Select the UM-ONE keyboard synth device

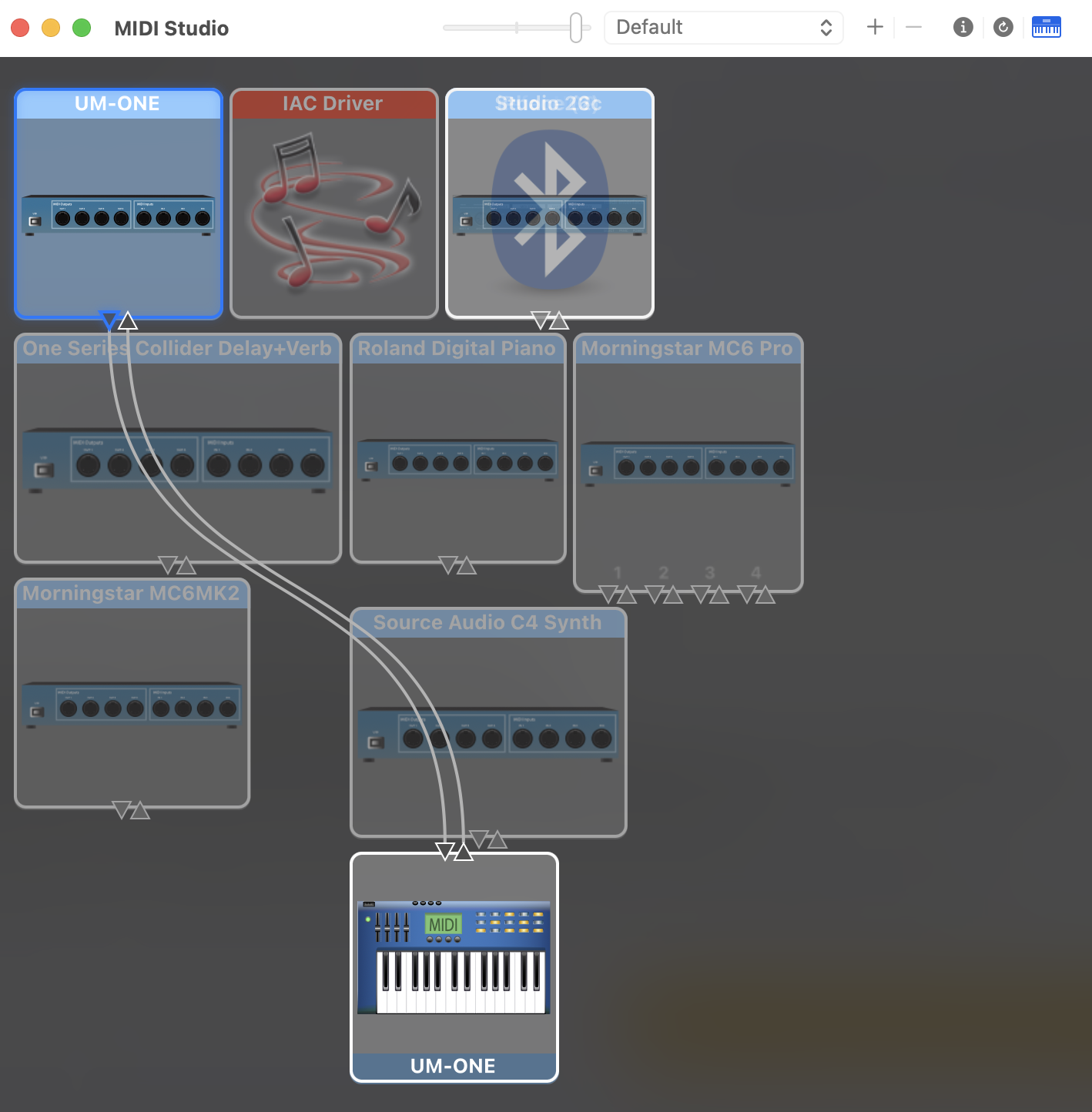click(454, 967)
